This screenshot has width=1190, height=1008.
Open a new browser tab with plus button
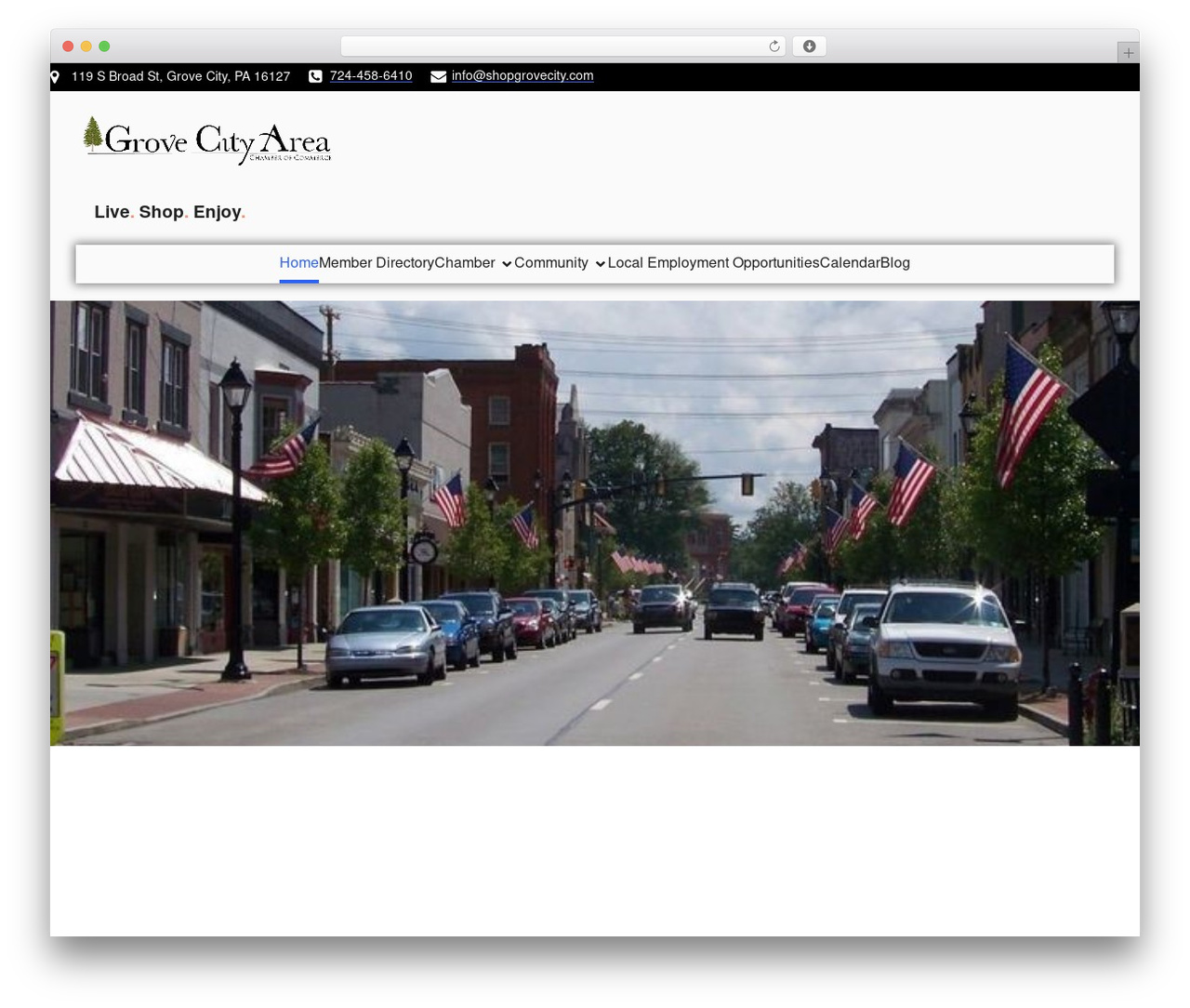(x=1128, y=53)
